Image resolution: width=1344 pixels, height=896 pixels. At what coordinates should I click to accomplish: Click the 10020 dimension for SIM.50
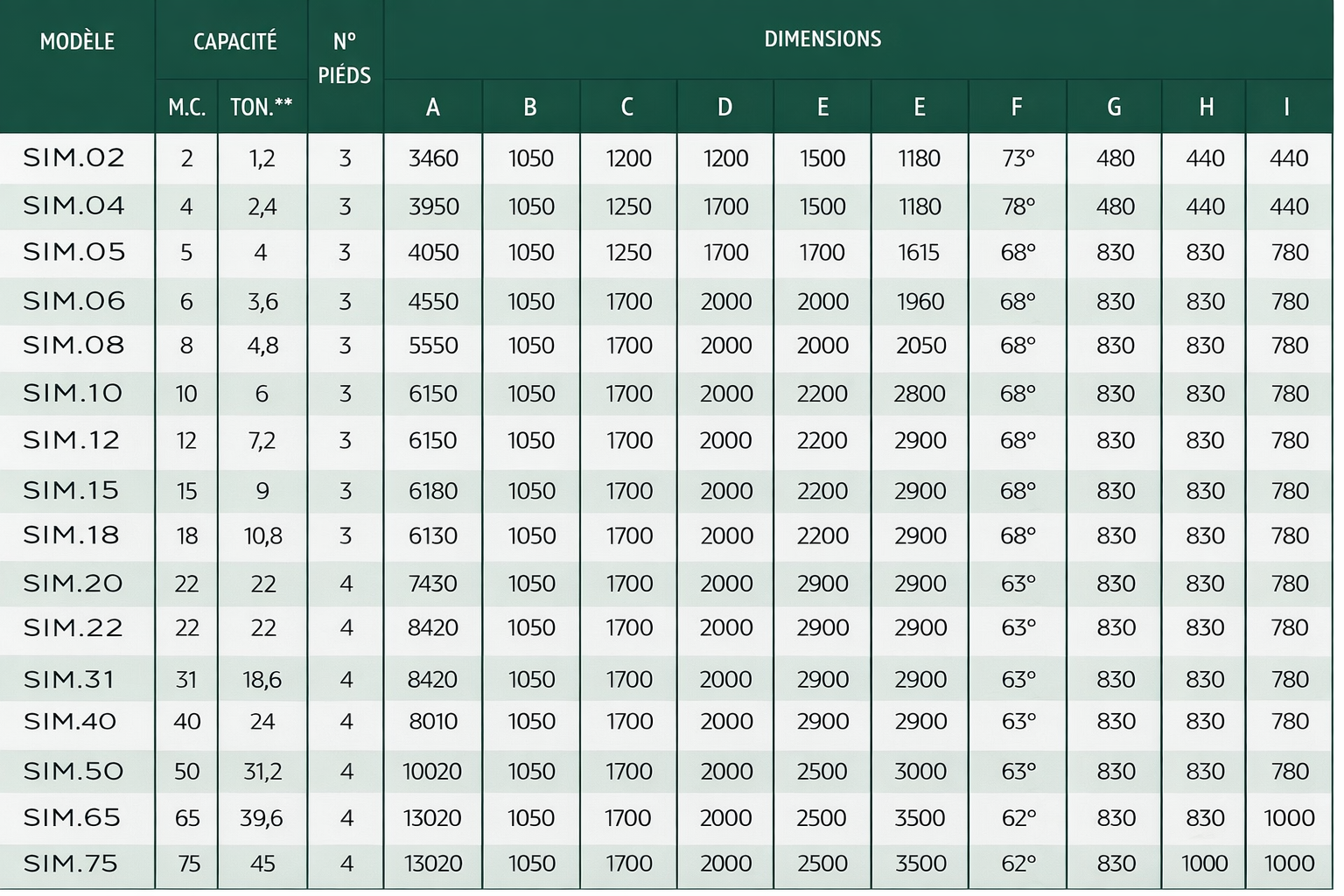pos(432,772)
